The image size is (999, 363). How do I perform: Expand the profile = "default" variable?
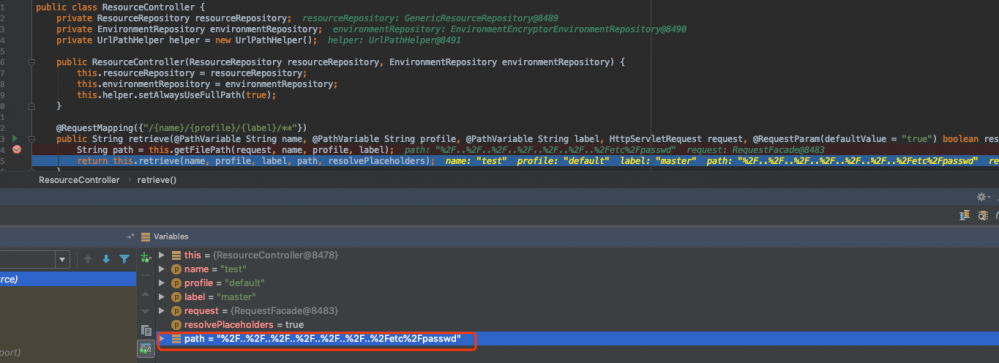point(161,283)
